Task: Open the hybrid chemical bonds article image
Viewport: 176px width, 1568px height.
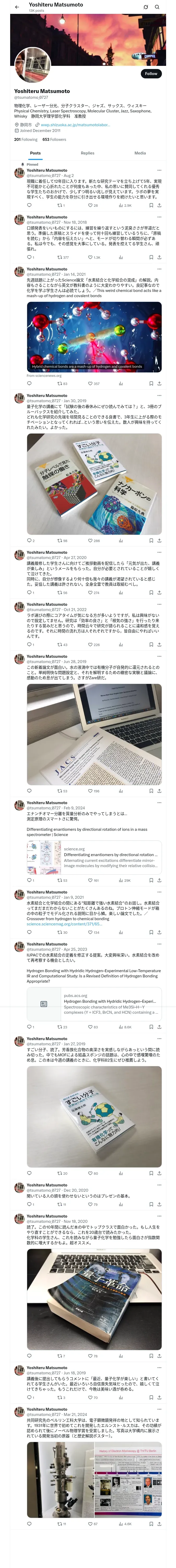Action: pyautogui.click(x=94, y=337)
